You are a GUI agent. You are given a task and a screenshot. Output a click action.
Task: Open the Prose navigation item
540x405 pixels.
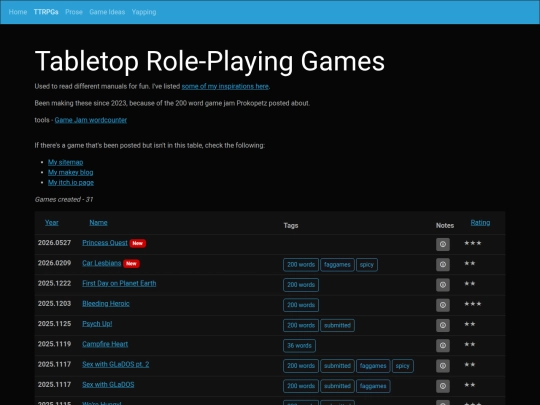tap(74, 12)
